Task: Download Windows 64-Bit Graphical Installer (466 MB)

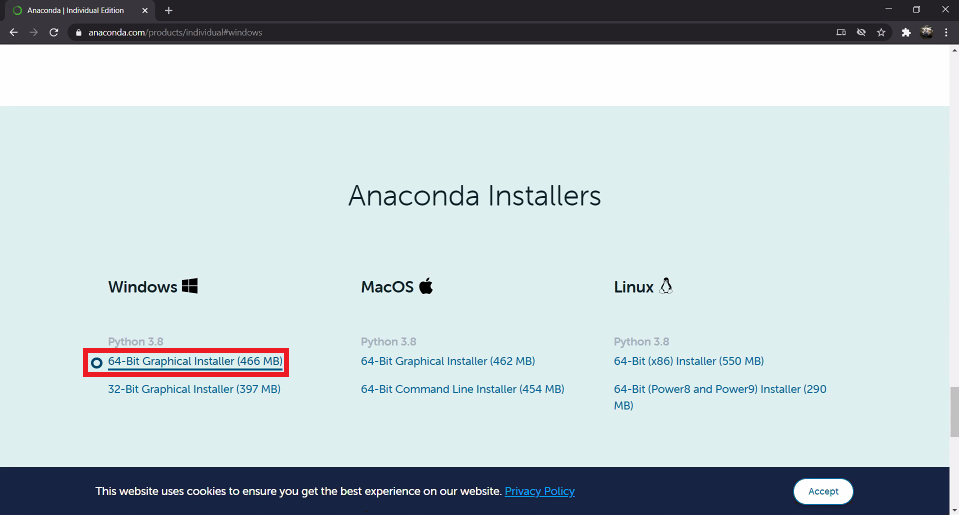Action: point(195,361)
